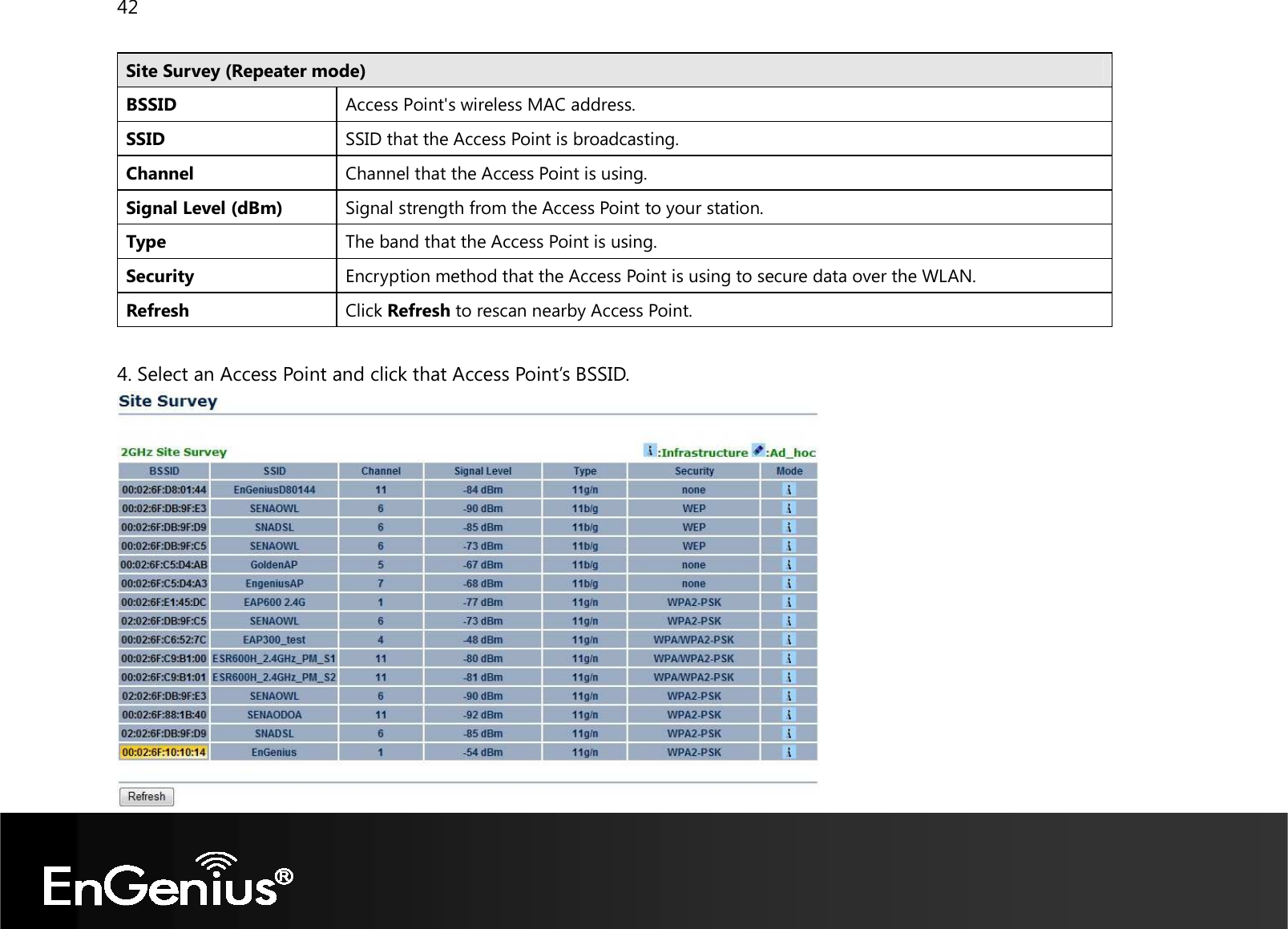Click the Signal Level column header
This screenshot has height=929, width=1288.
point(482,471)
